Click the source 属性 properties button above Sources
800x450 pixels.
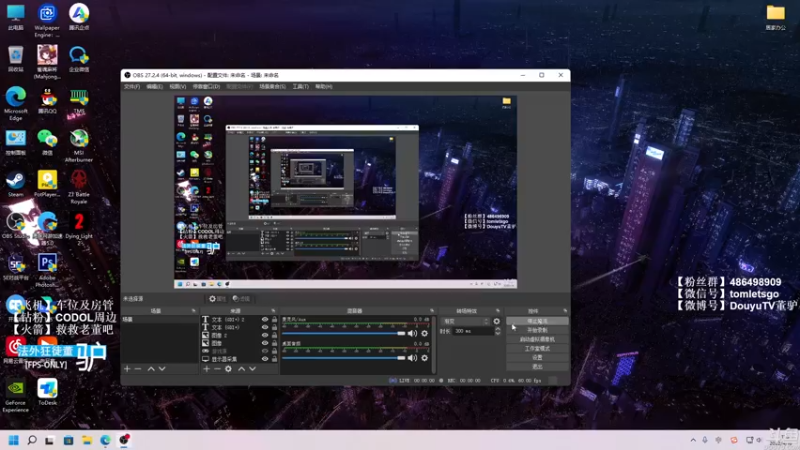tap(217, 298)
